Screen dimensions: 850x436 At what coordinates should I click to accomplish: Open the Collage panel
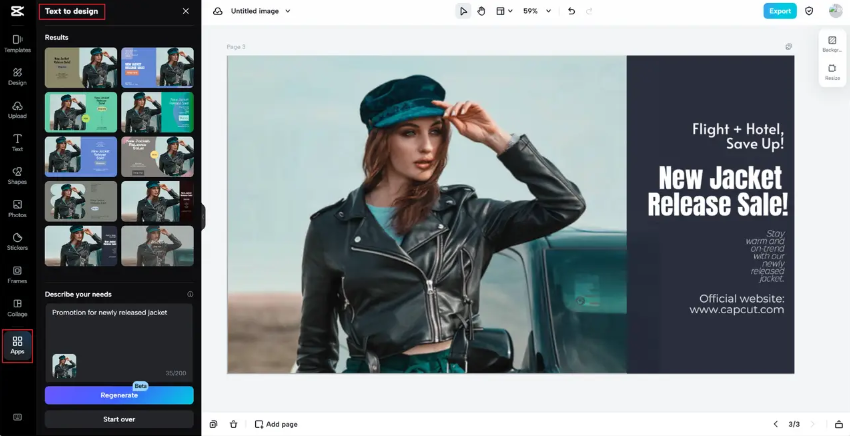click(17, 308)
